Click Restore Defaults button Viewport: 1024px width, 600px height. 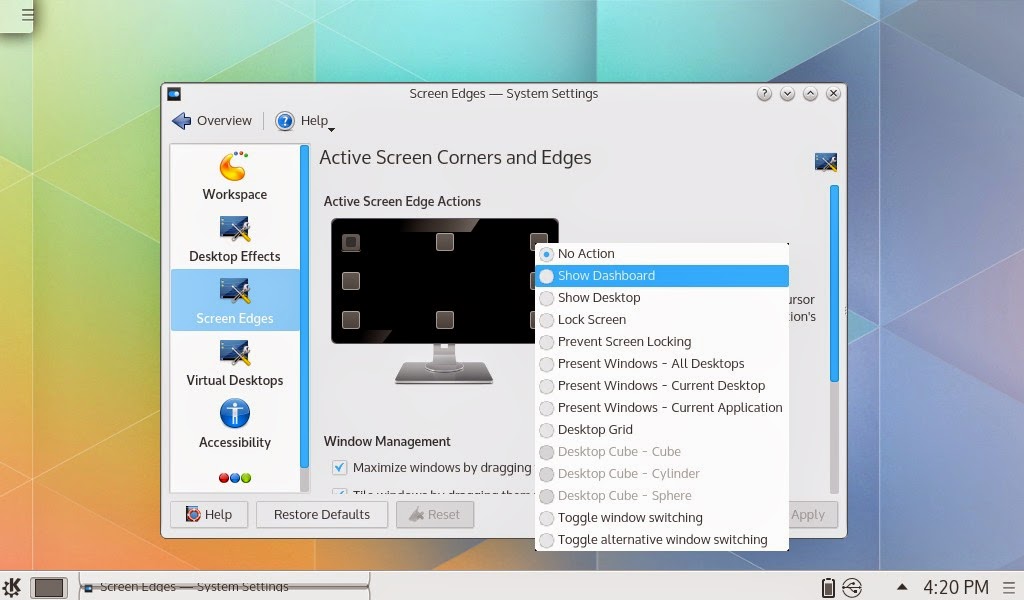click(x=322, y=514)
